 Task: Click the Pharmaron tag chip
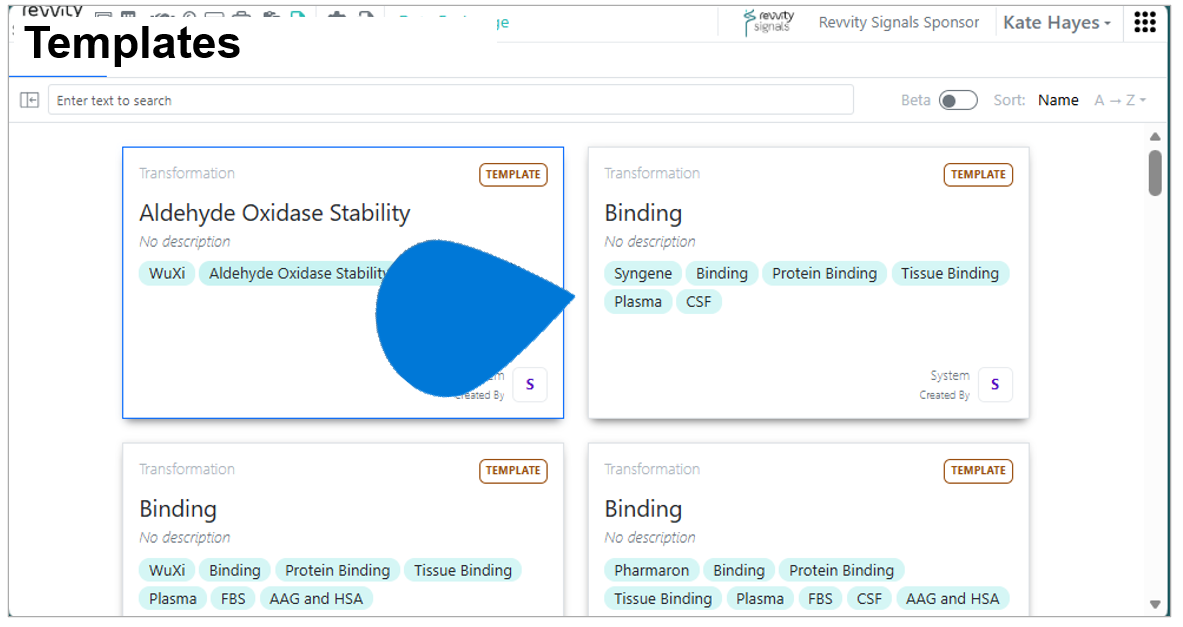tap(651, 570)
